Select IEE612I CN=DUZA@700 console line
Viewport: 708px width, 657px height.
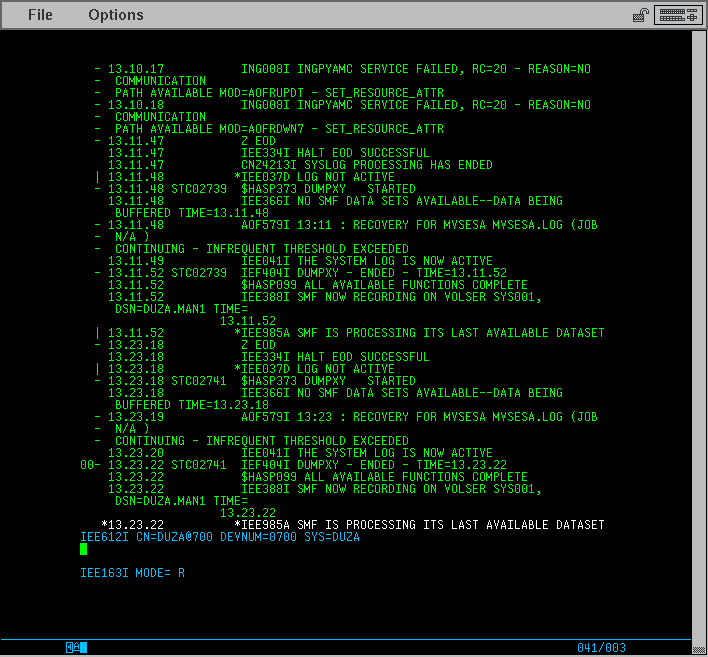220,537
